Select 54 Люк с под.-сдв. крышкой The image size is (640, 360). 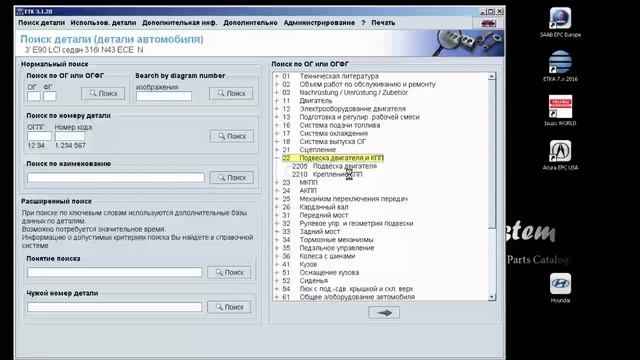click(348, 289)
